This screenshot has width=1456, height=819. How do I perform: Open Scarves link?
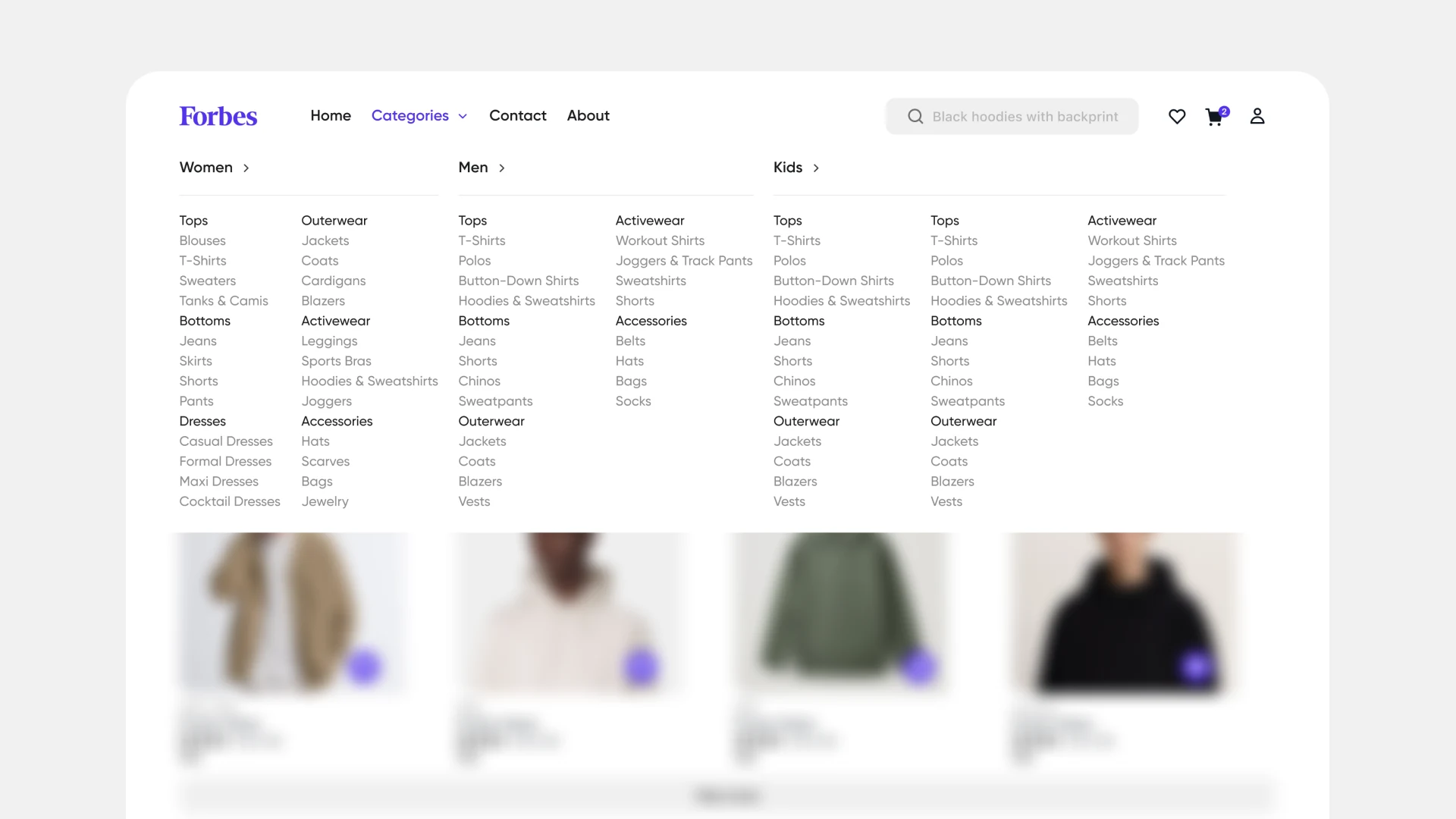coord(325,461)
